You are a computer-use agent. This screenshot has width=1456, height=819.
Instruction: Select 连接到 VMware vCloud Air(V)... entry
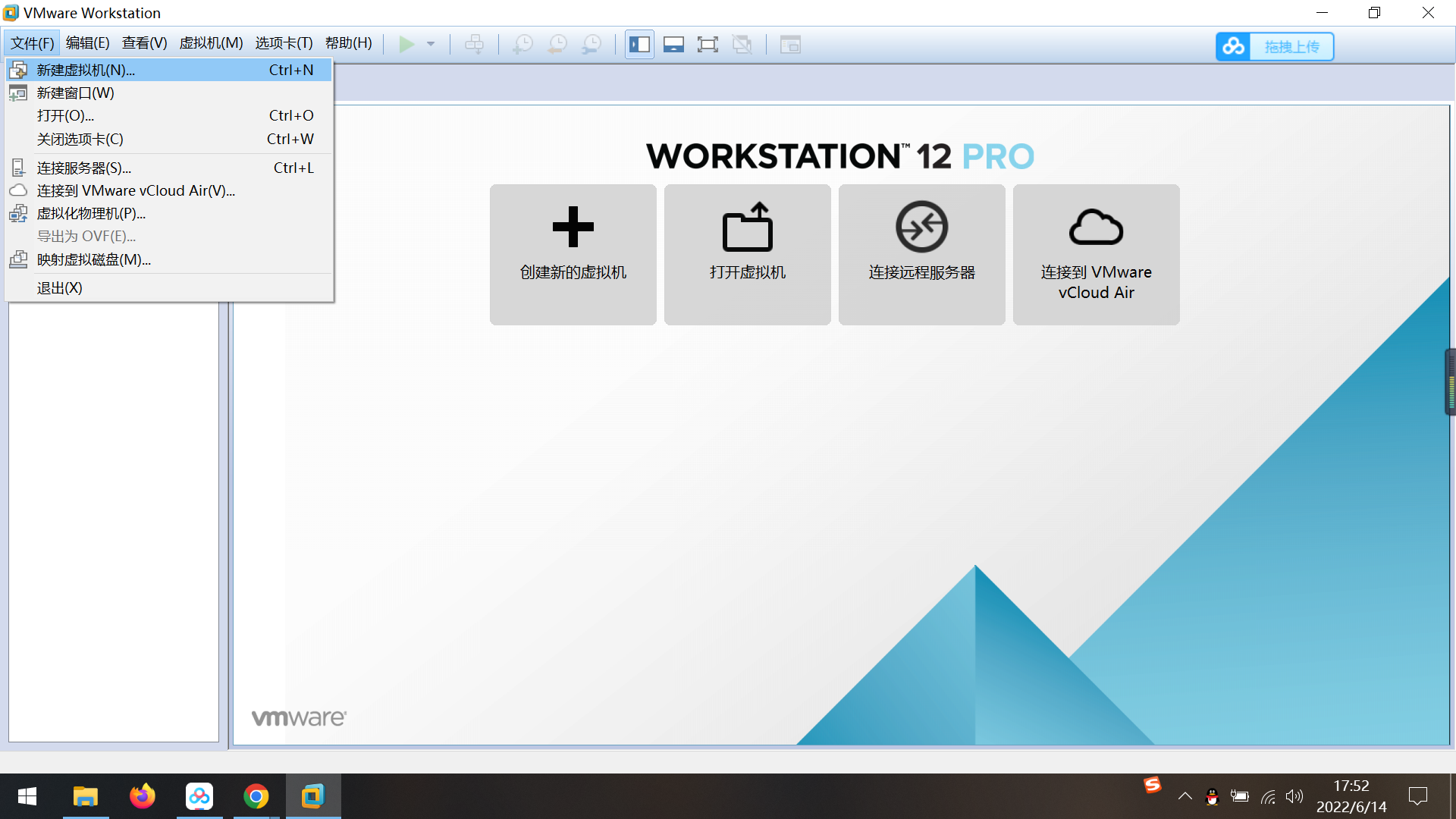pyautogui.click(x=168, y=190)
